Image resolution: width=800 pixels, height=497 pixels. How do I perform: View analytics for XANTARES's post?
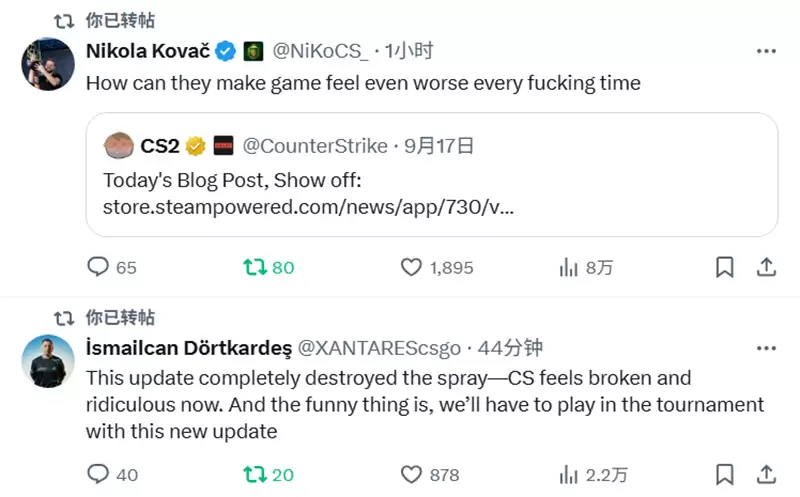(569, 474)
